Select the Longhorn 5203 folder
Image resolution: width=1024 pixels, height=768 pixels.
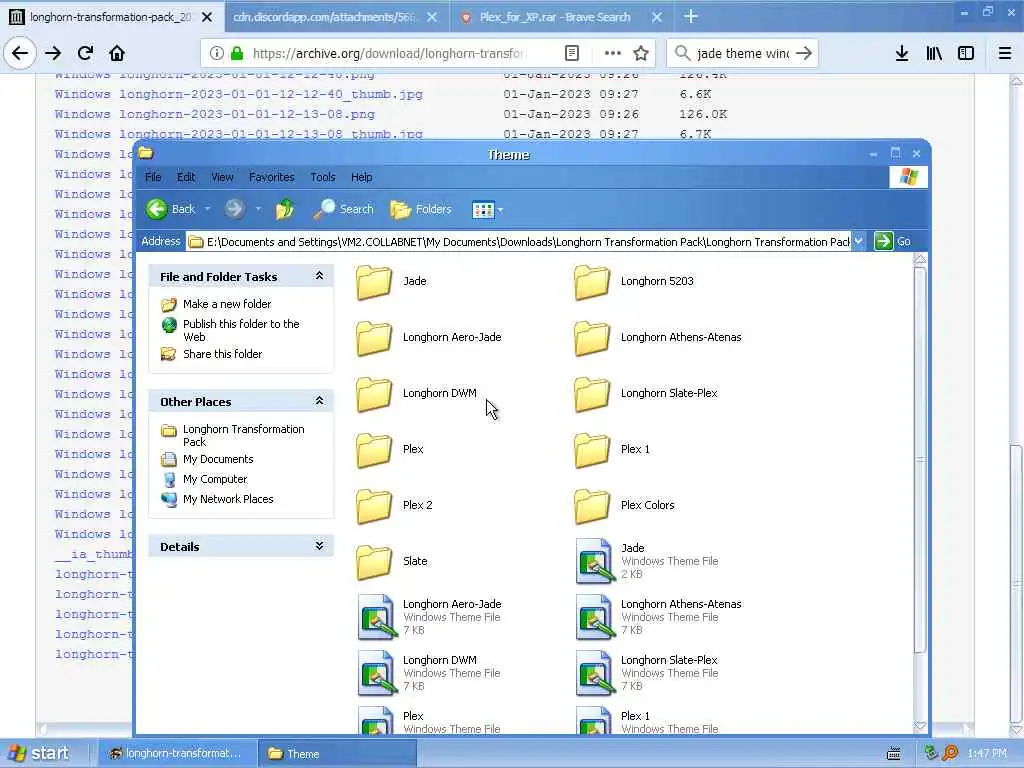(633, 282)
